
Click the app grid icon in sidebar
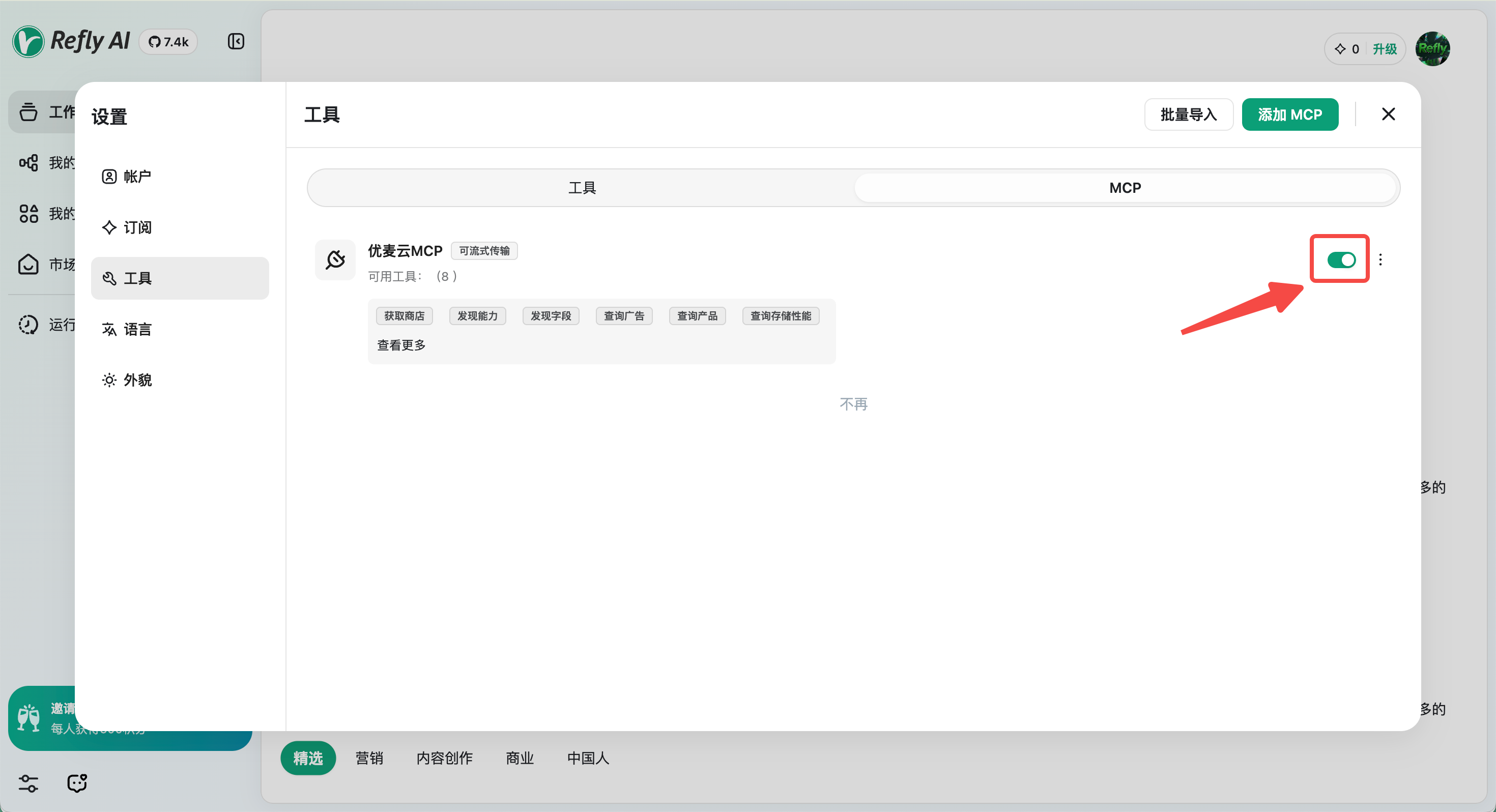coord(28,214)
